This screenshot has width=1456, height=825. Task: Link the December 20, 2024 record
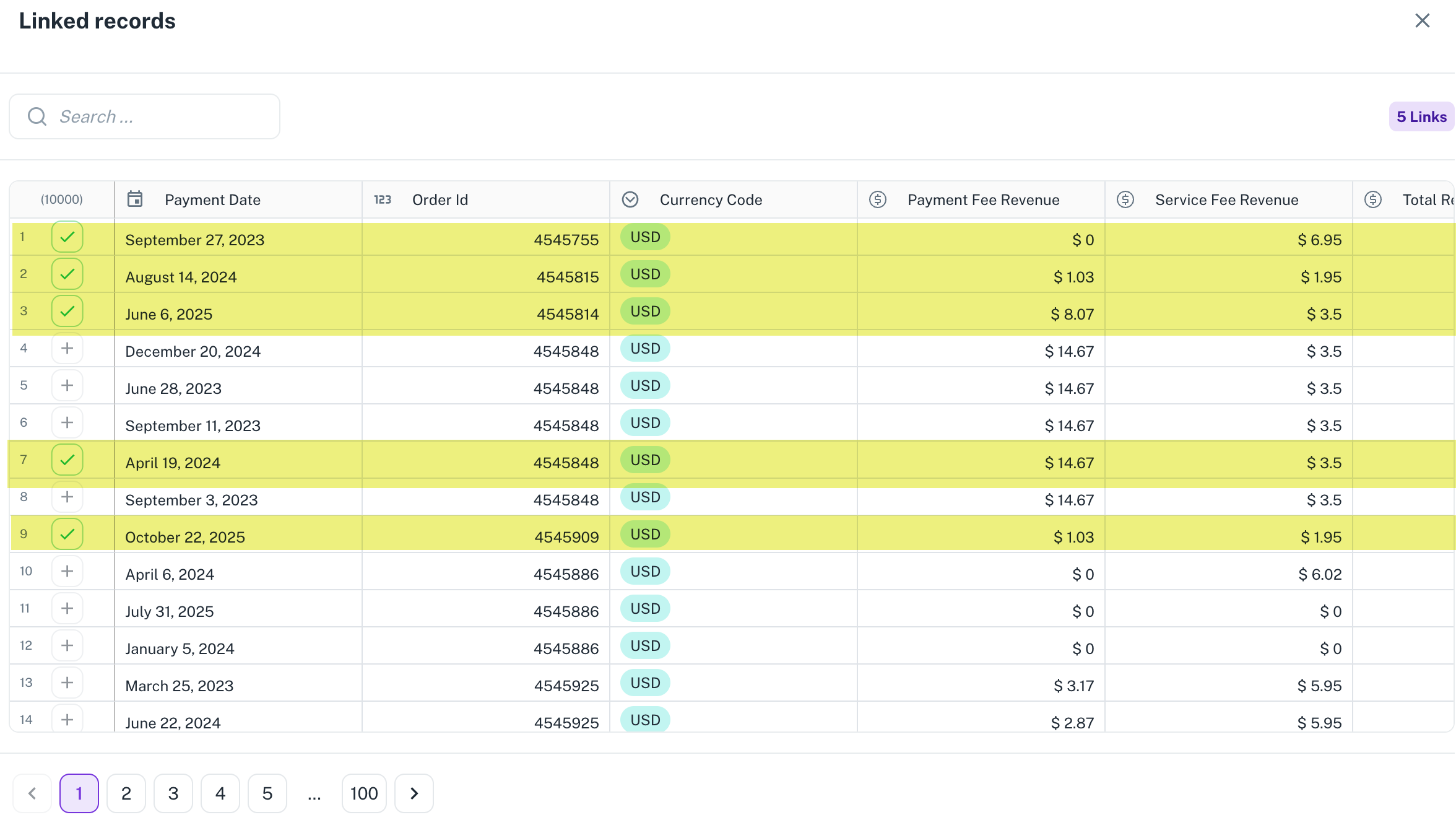(x=67, y=348)
